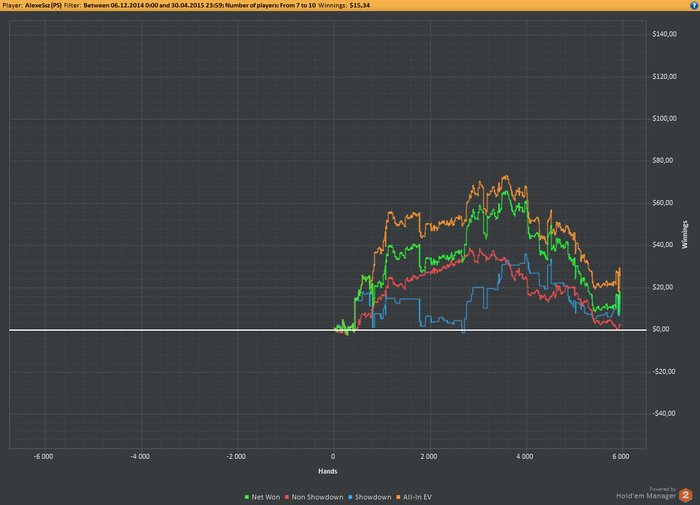Image resolution: width=700 pixels, height=505 pixels.
Task: Click the 4 000 hands axis label
Action: point(525,456)
